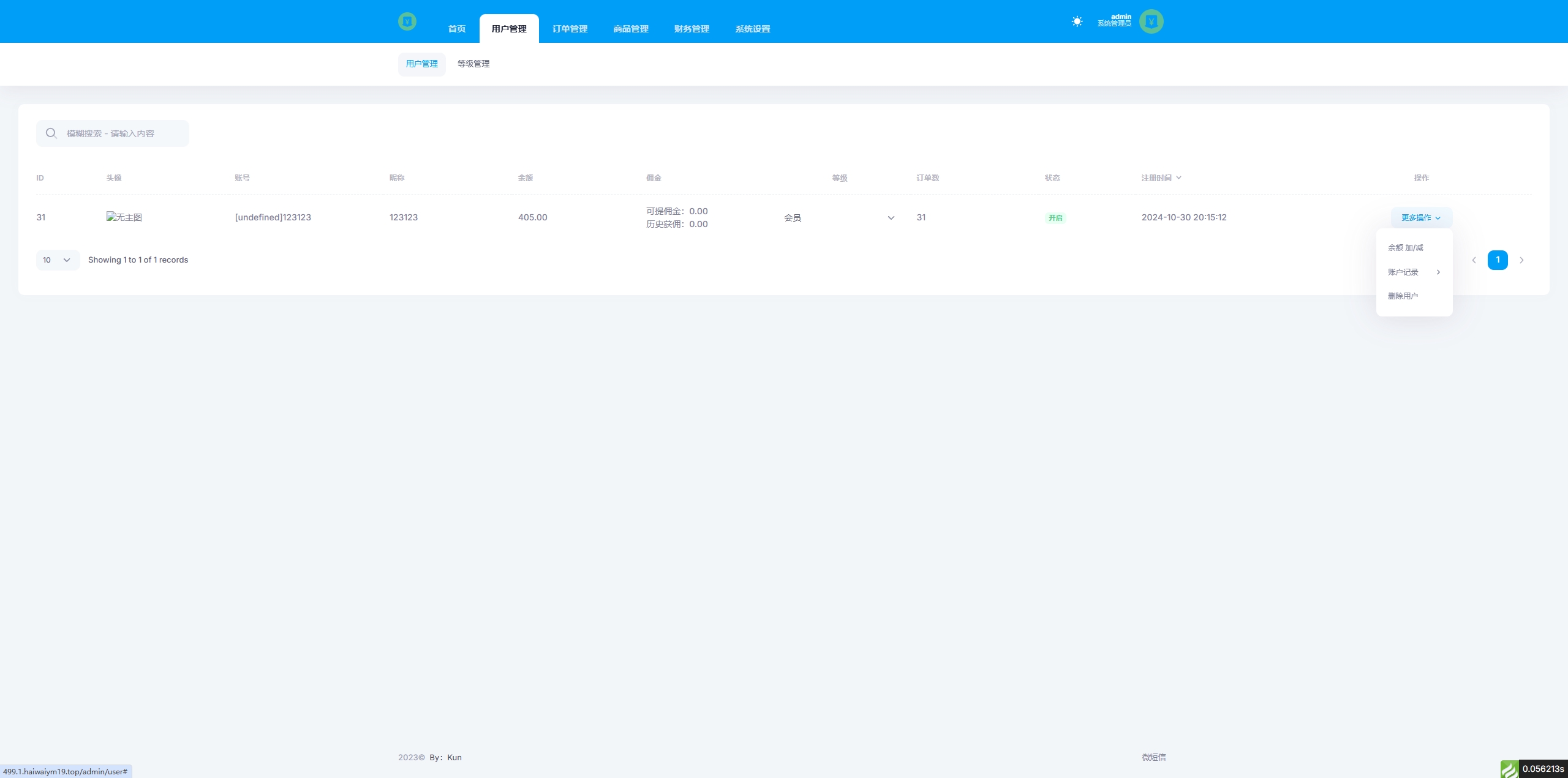Screen dimensions: 1568x778
Task: Click the broken avatar image for user 31
Action: pos(124,217)
